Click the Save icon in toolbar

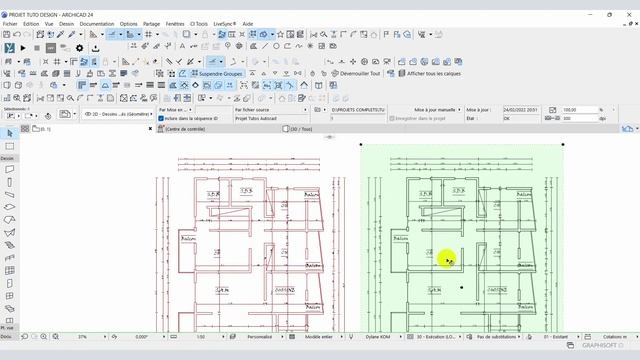point(7,35)
